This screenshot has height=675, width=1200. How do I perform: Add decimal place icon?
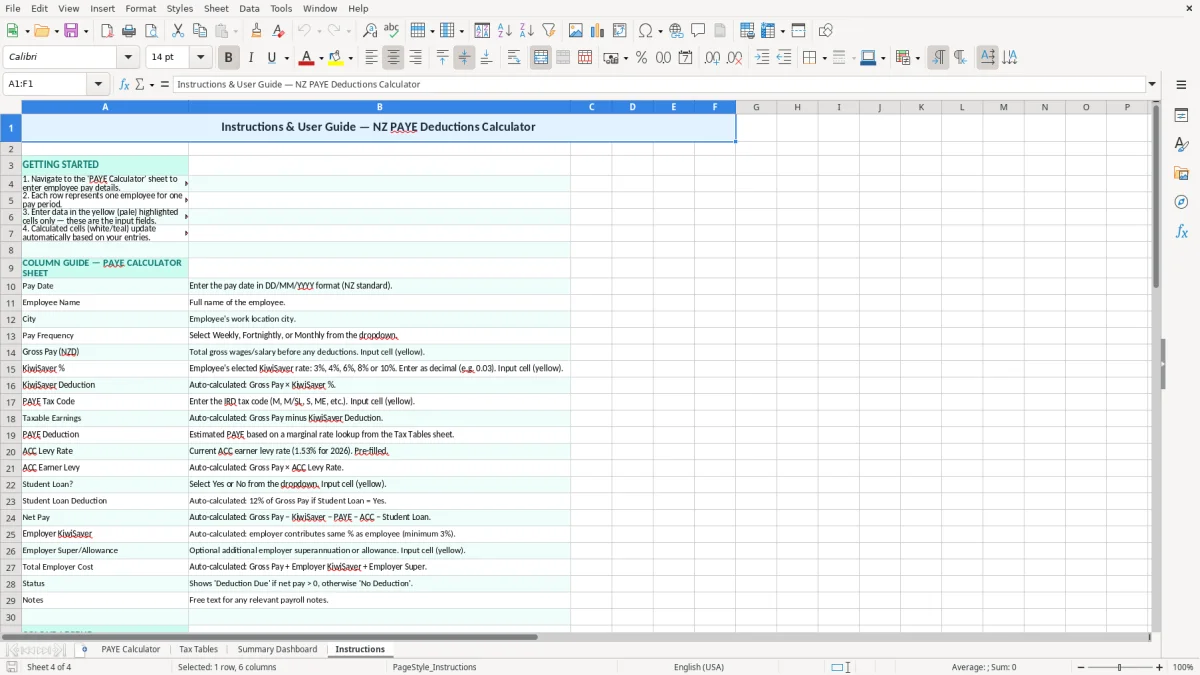712,58
